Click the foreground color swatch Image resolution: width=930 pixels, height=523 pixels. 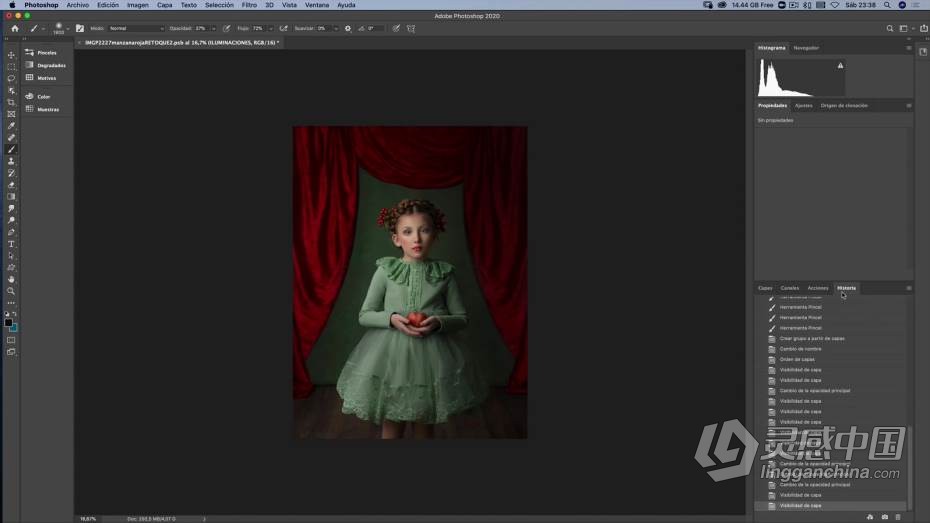click(8, 323)
